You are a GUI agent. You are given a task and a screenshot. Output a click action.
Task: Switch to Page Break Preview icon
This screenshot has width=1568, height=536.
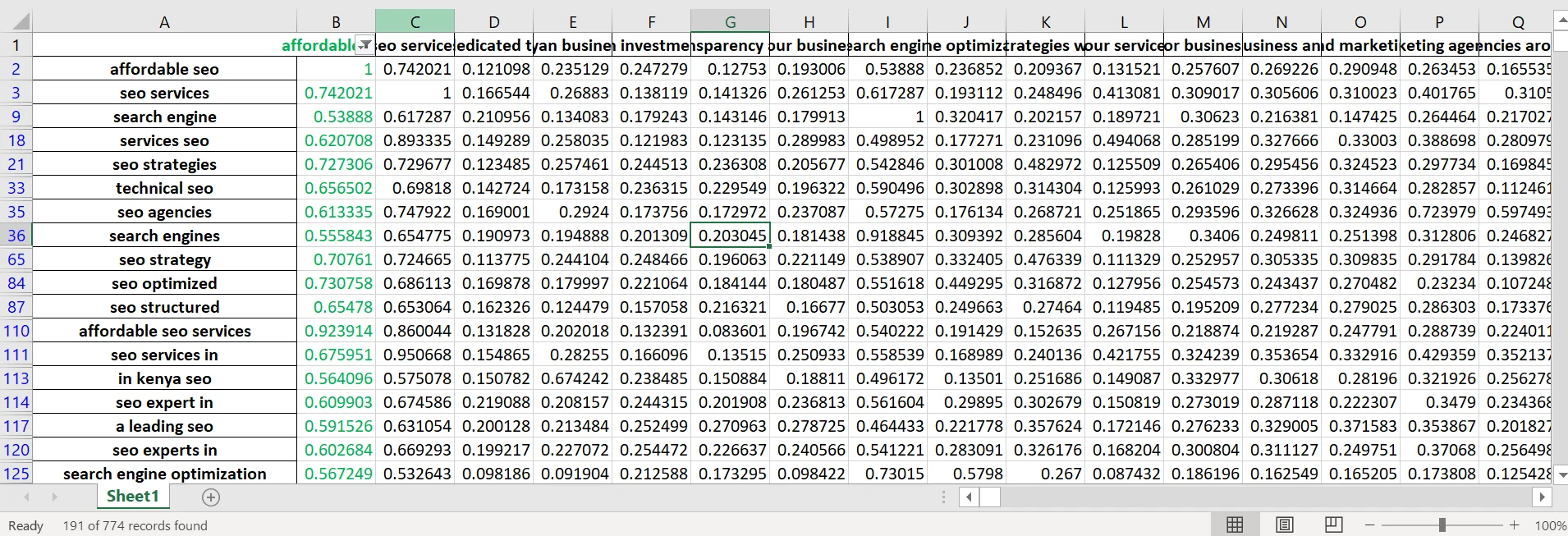click(x=1334, y=525)
